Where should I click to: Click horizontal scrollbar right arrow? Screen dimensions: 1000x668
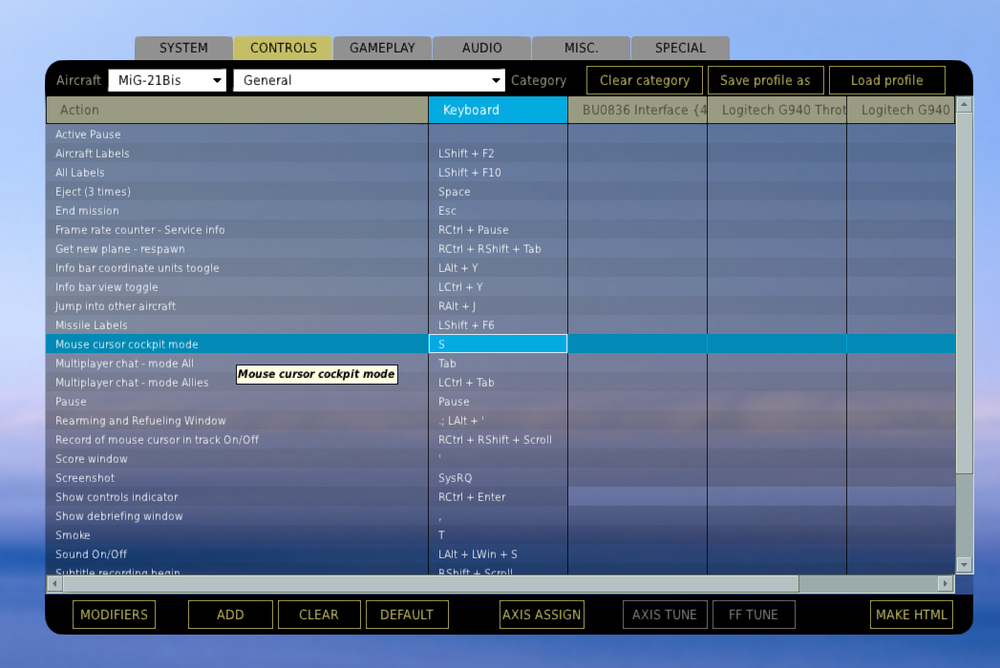946,583
